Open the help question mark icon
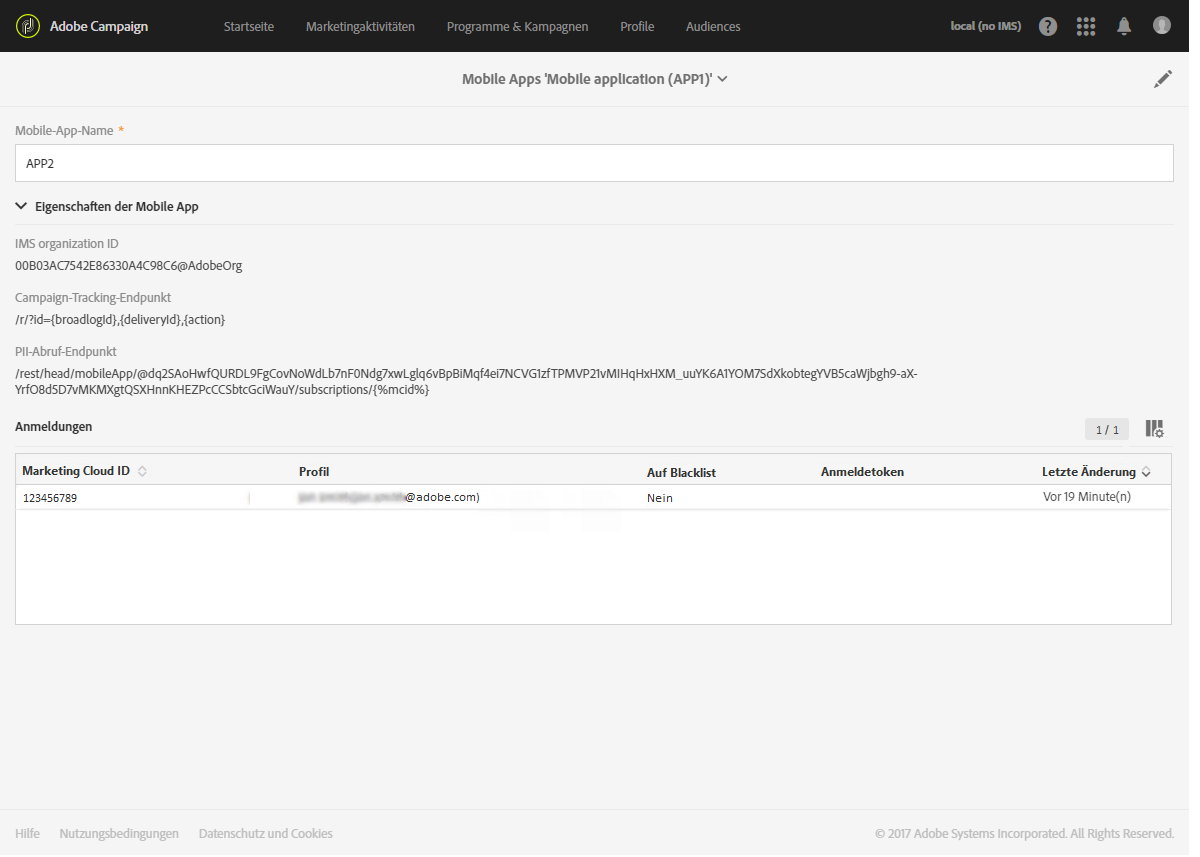 (x=1048, y=27)
